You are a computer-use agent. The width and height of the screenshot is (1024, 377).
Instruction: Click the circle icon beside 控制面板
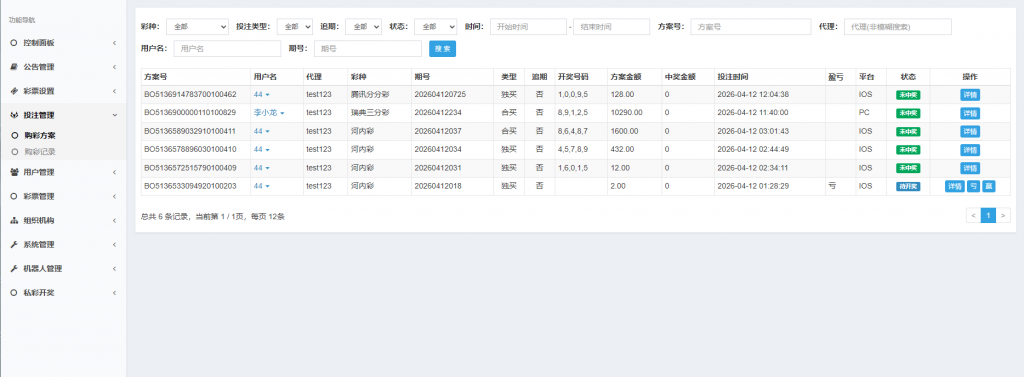point(14,43)
